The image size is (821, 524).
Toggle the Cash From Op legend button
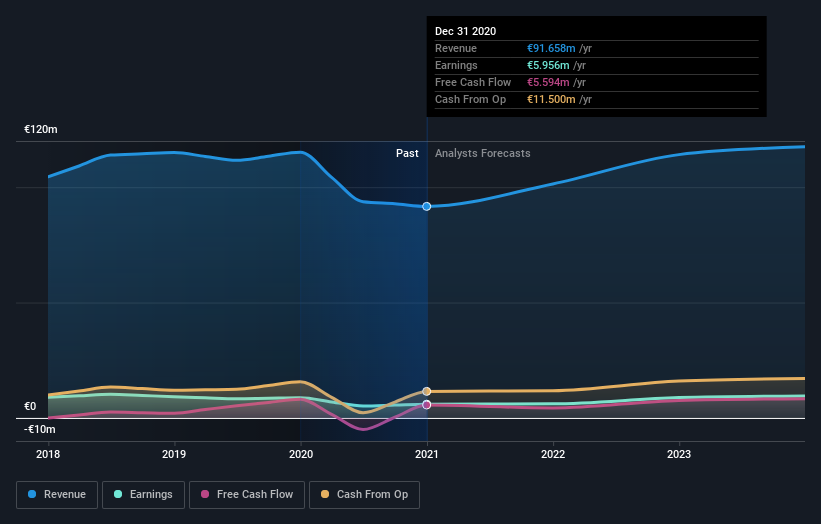click(x=364, y=495)
